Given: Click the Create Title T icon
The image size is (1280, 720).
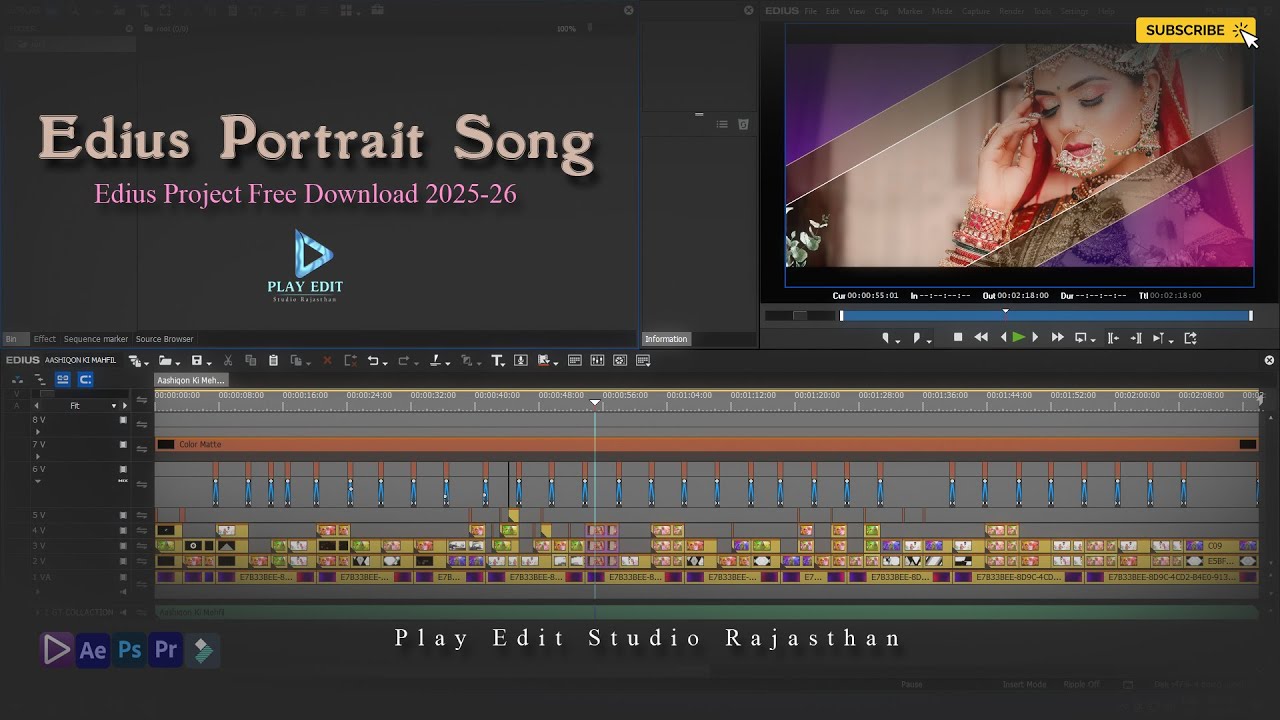Looking at the screenshot, I should coord(497,361).
